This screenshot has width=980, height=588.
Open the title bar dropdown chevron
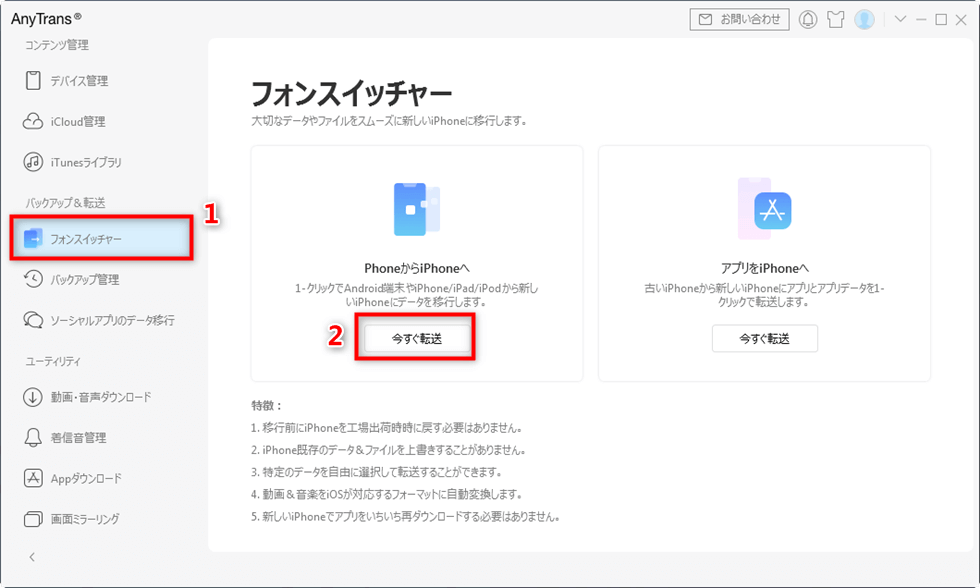click(900, 19)
